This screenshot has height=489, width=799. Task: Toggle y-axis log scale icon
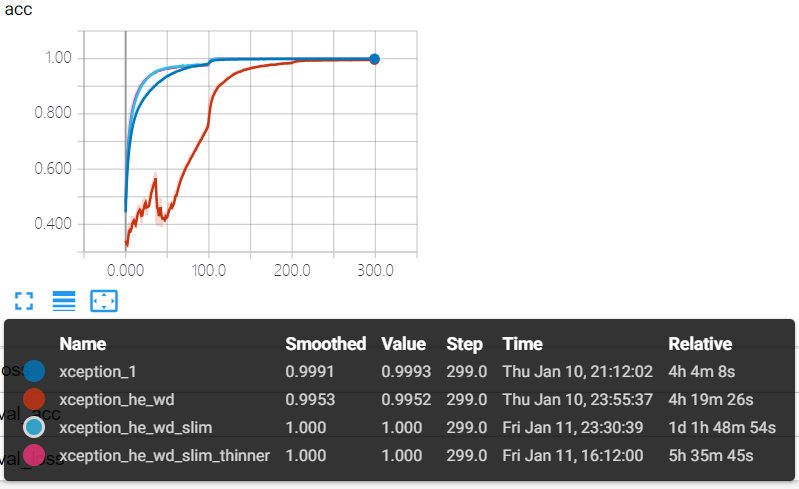coord(64,301)
